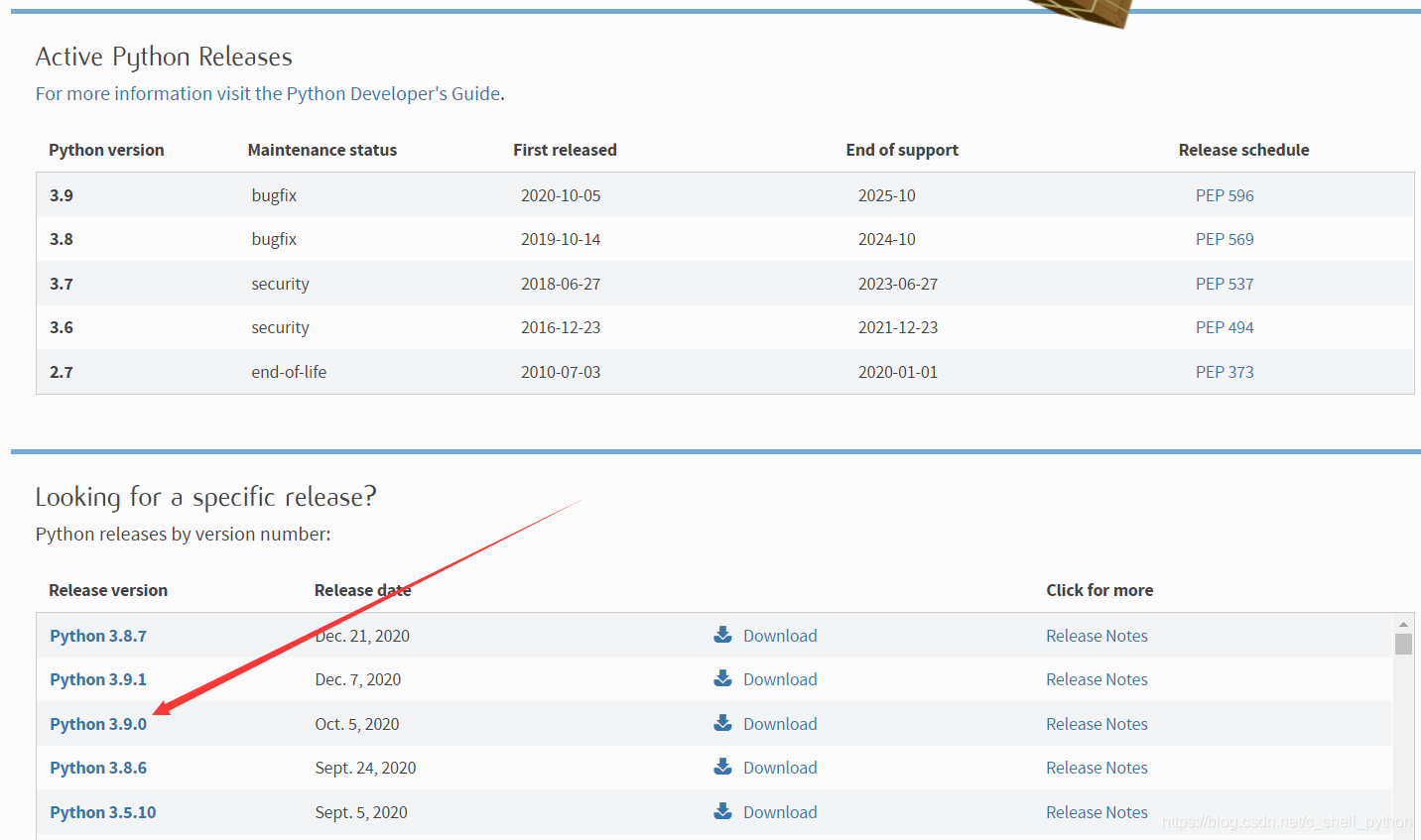
Task: Open PEP 494 release schedule
Action: 1225,327
